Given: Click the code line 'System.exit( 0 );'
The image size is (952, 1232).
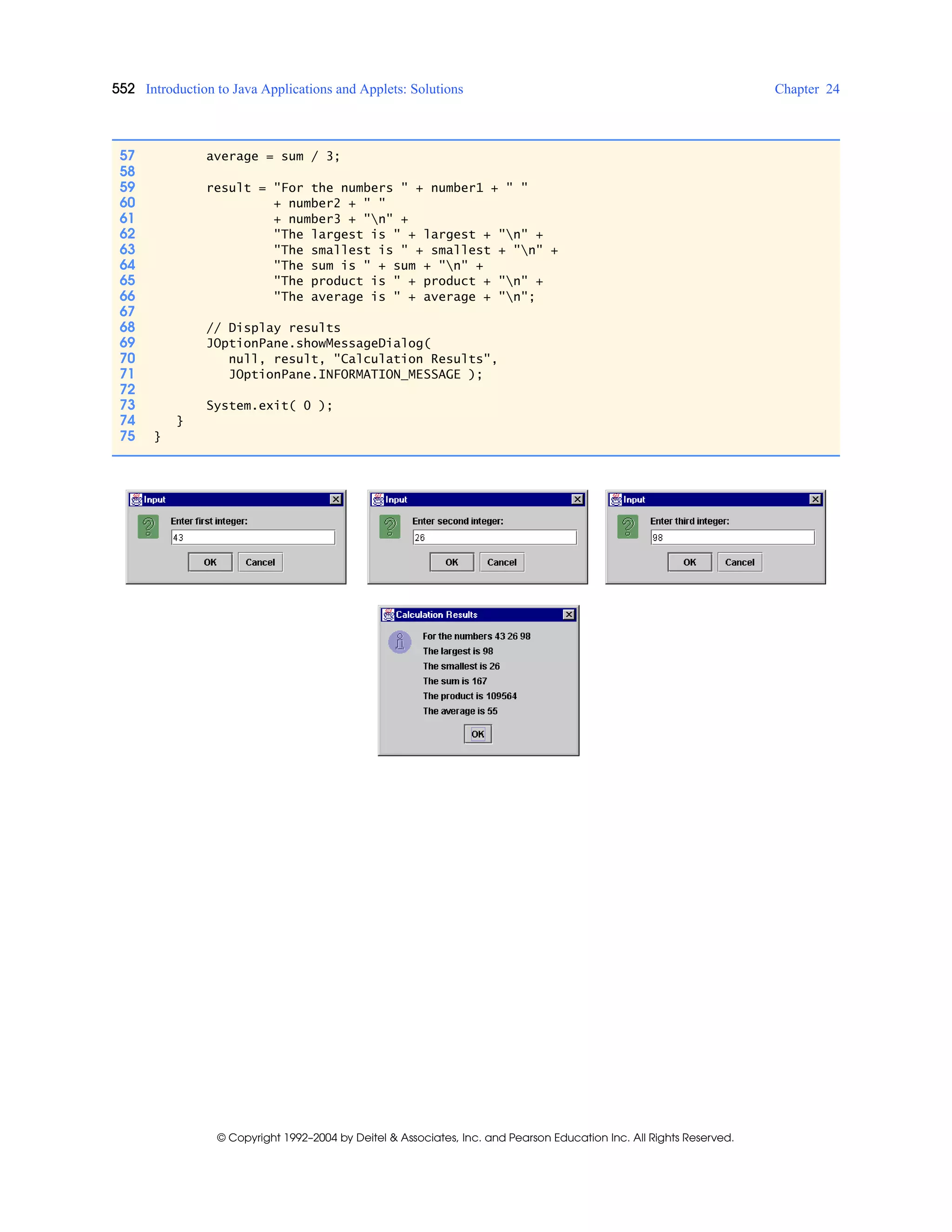Looking at the screenshot, I should click(x=270, y=405).
